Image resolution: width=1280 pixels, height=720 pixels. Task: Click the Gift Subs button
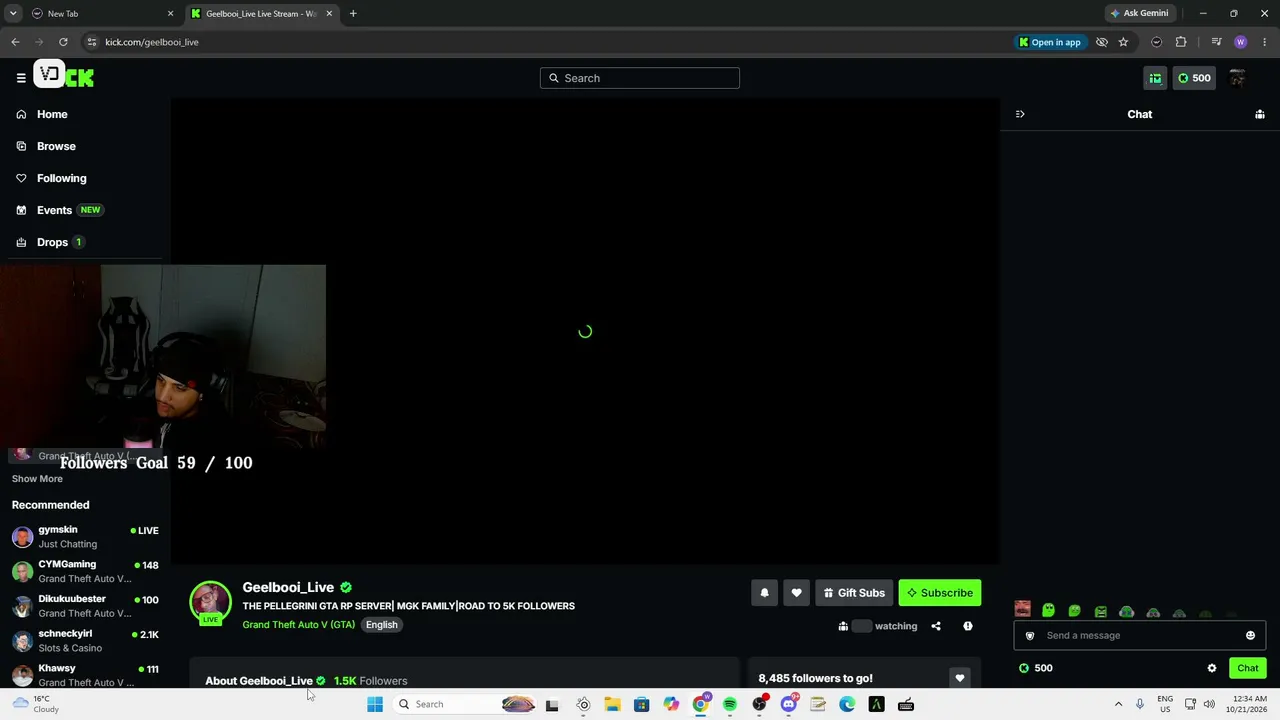point(854,593)
